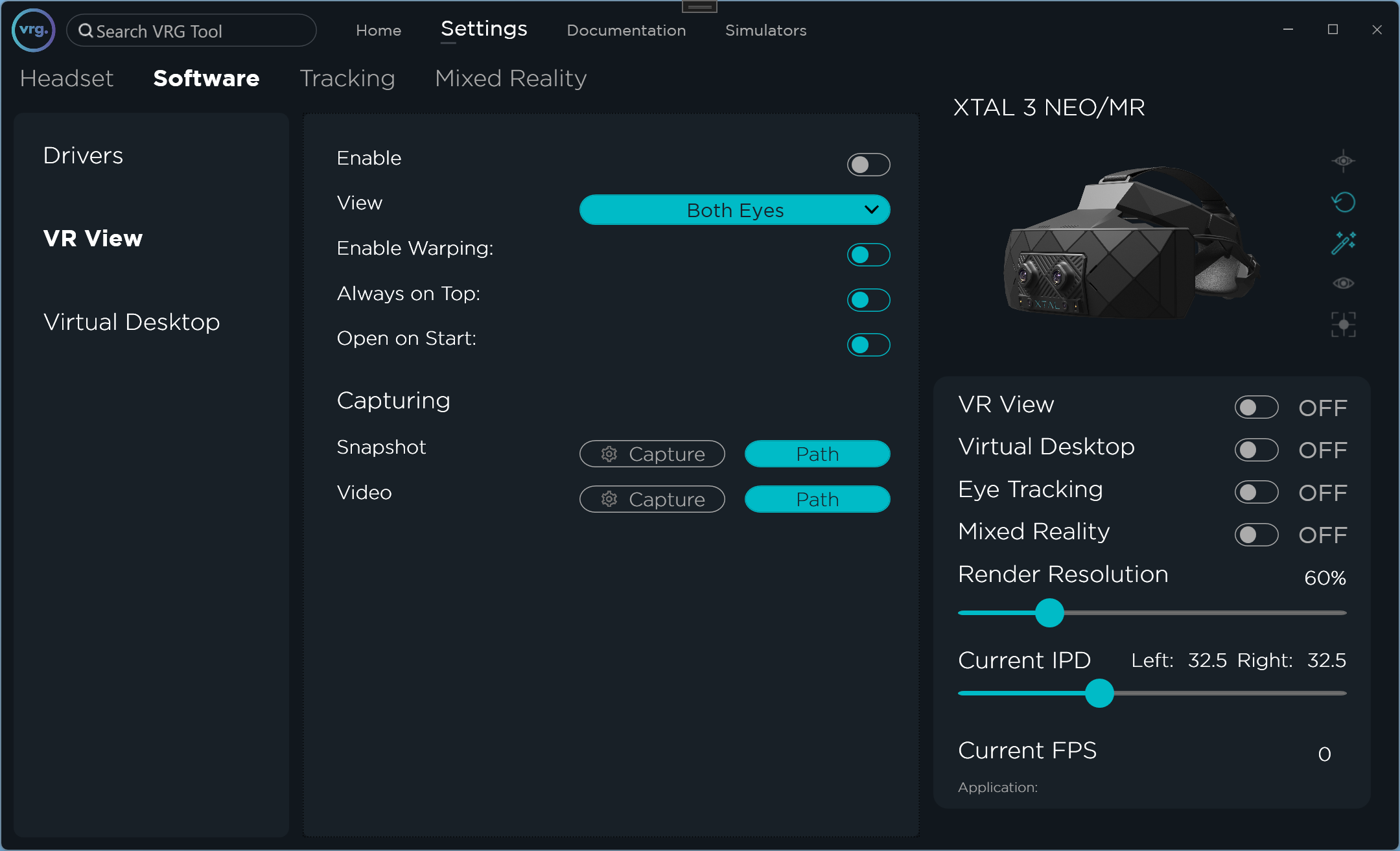The height and width of the screenshot is (851, 1400).
Task: Go to the Home menu
Action: (379, 30)
